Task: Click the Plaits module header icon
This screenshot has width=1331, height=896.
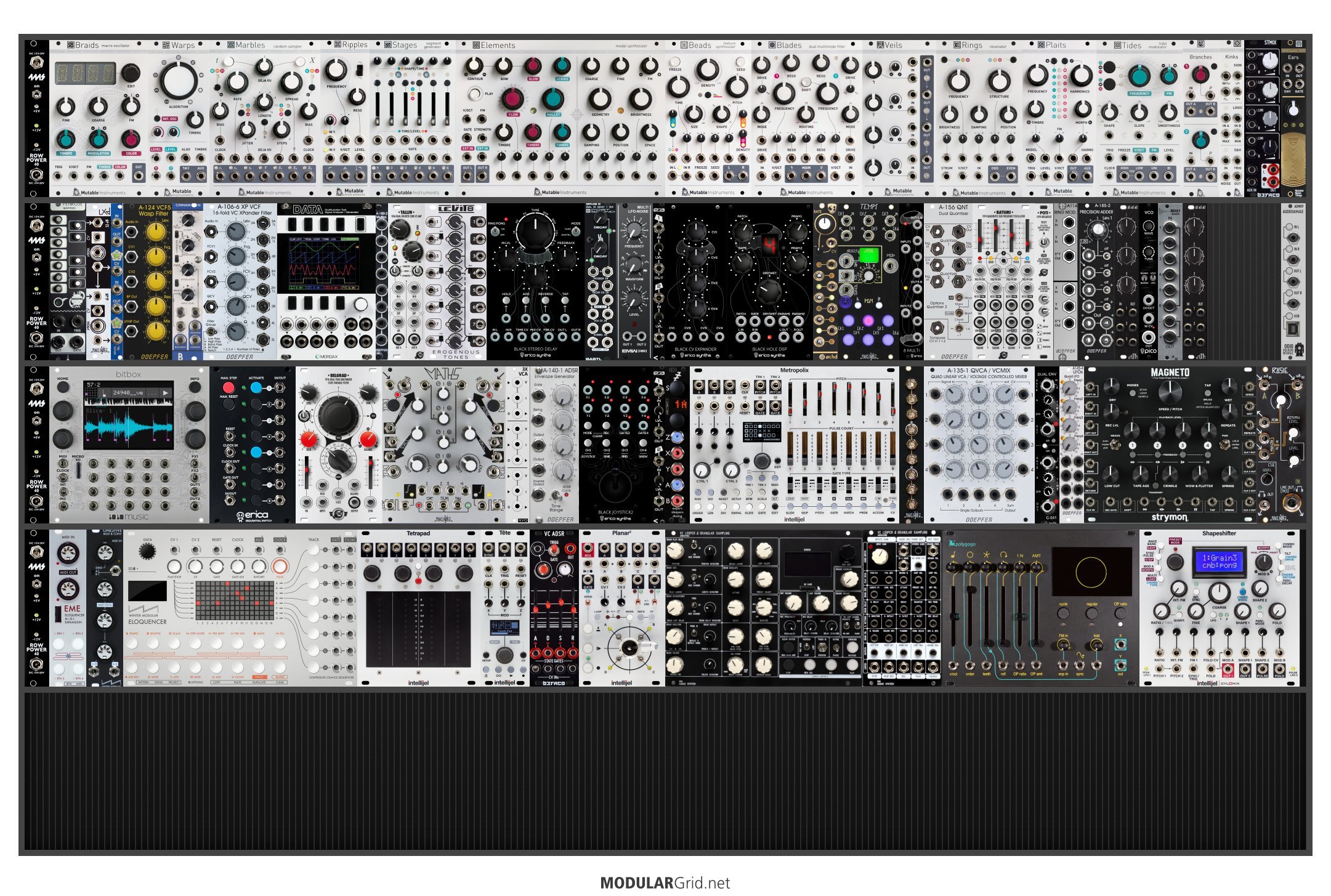Action: pos(1041,45)
